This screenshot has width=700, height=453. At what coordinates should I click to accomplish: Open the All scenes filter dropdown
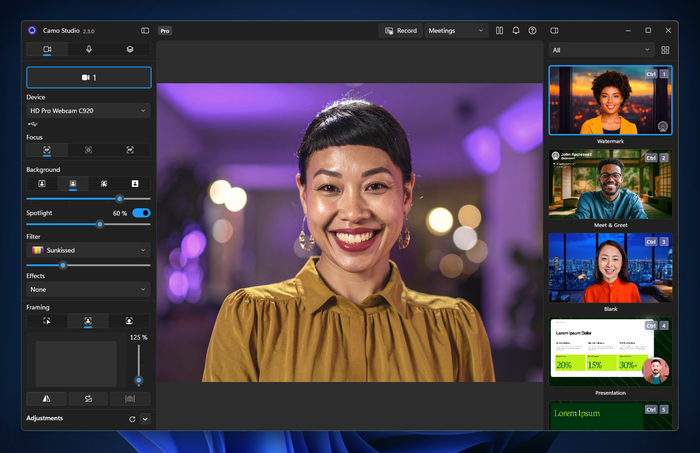601,50
